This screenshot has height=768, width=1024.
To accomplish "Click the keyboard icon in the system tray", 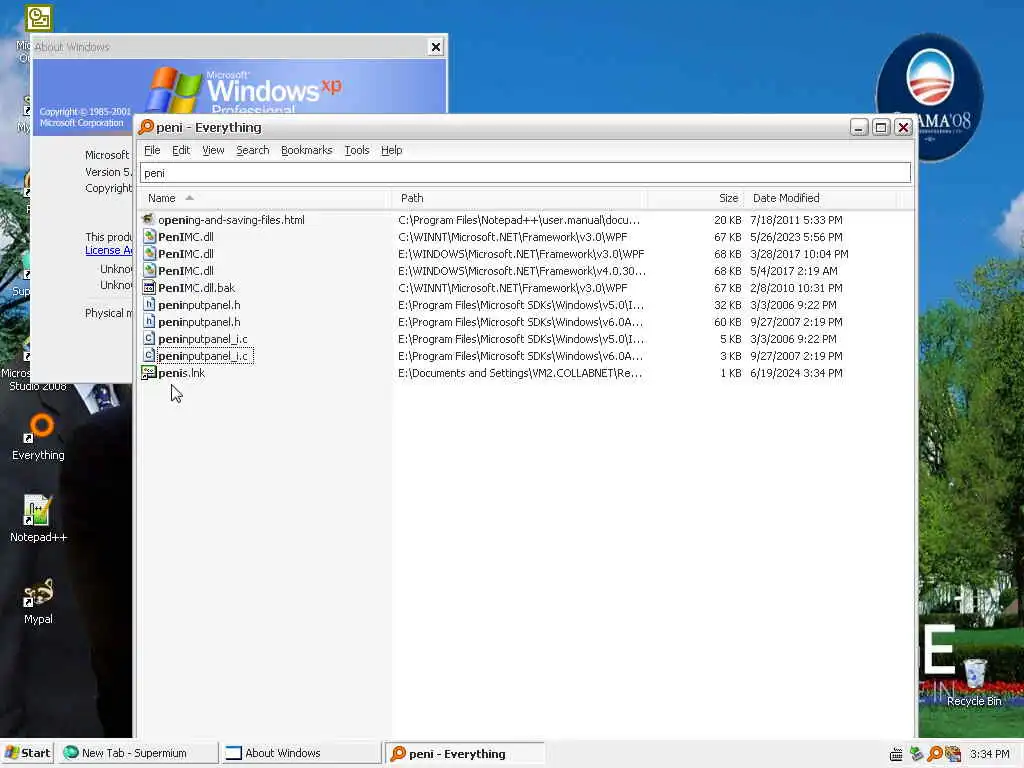I will click(896, 754).
